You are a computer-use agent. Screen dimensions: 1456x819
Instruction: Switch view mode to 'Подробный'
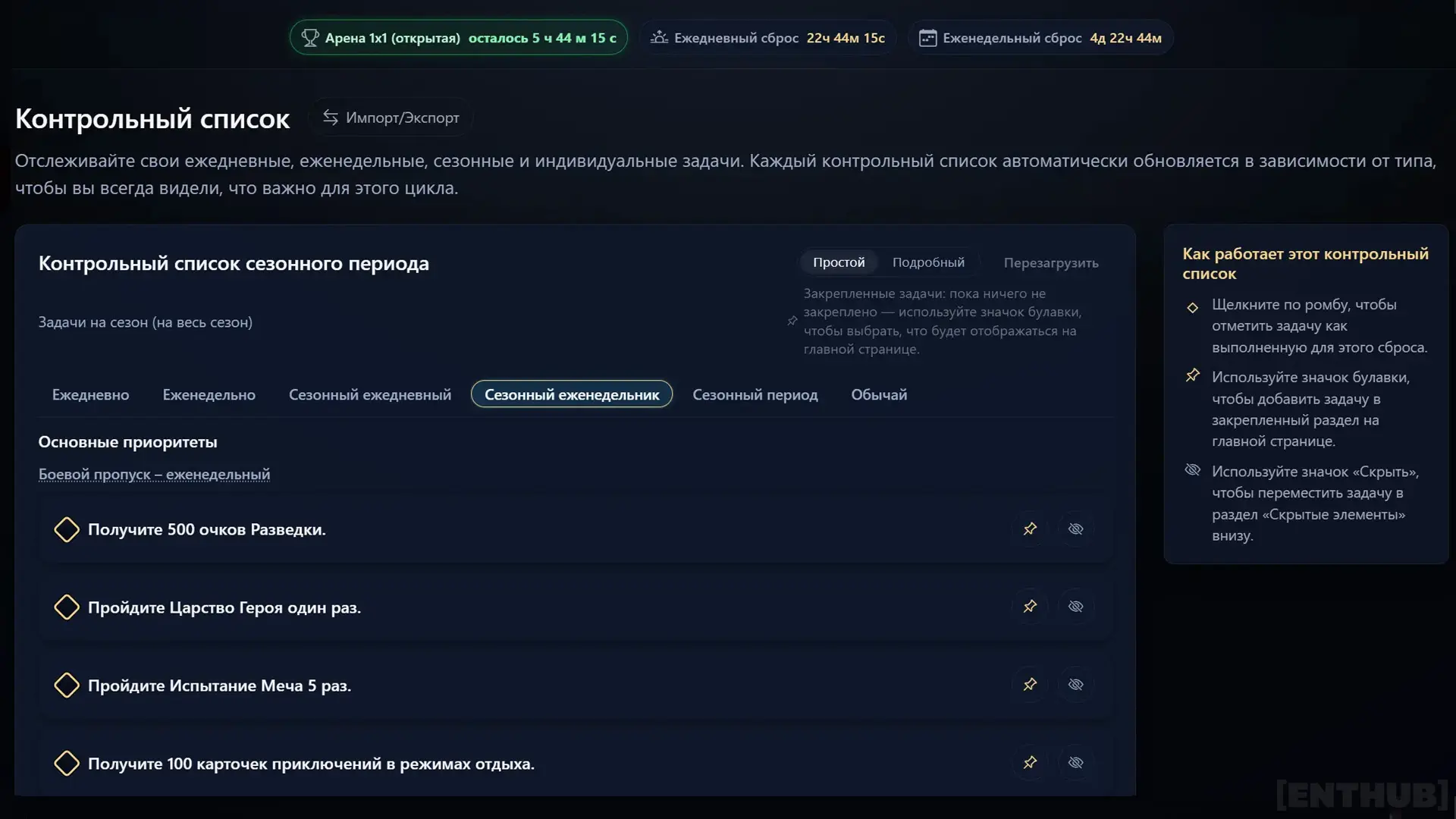(928, 262)
